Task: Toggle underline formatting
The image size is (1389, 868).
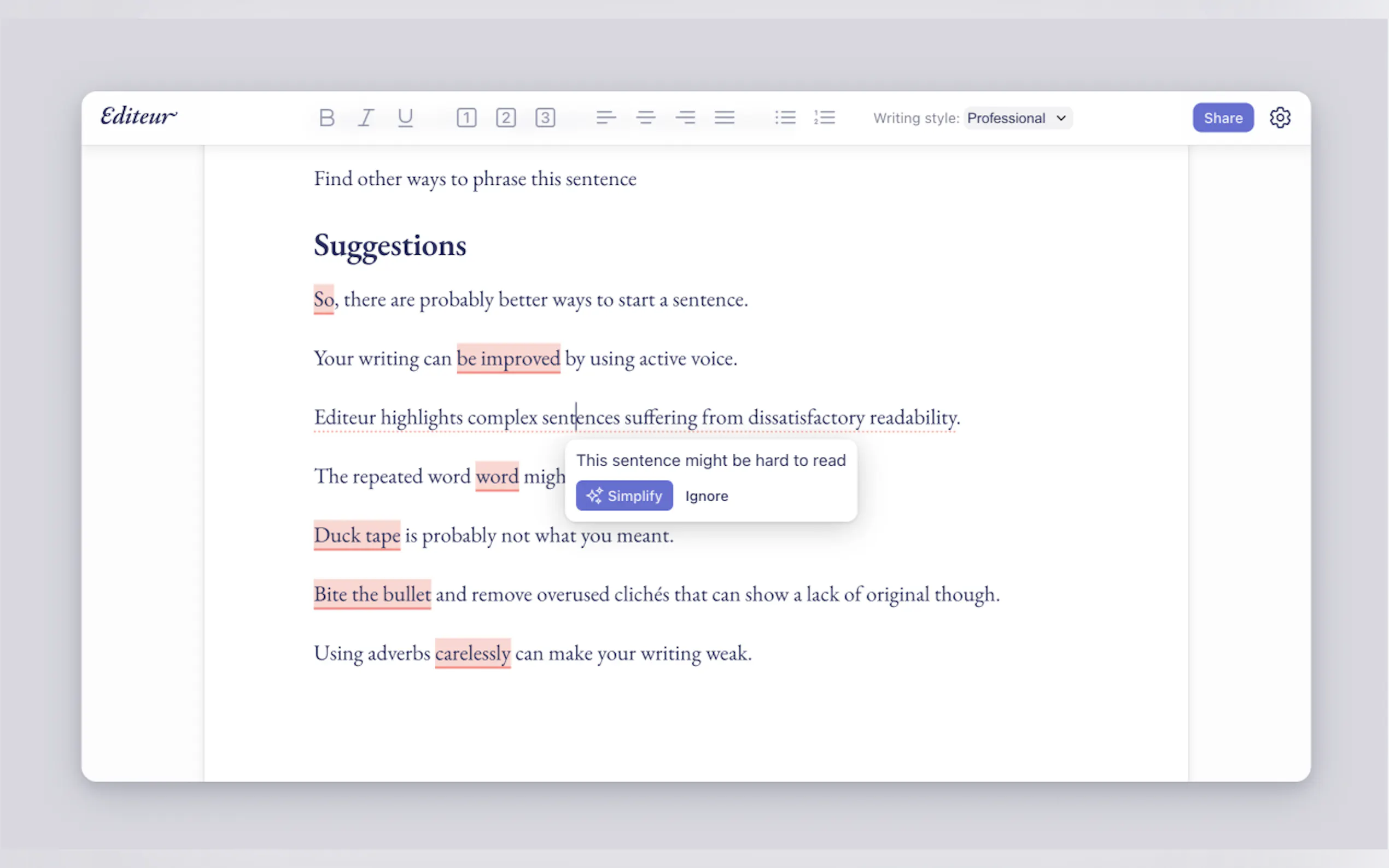Action: click(405, 118)
